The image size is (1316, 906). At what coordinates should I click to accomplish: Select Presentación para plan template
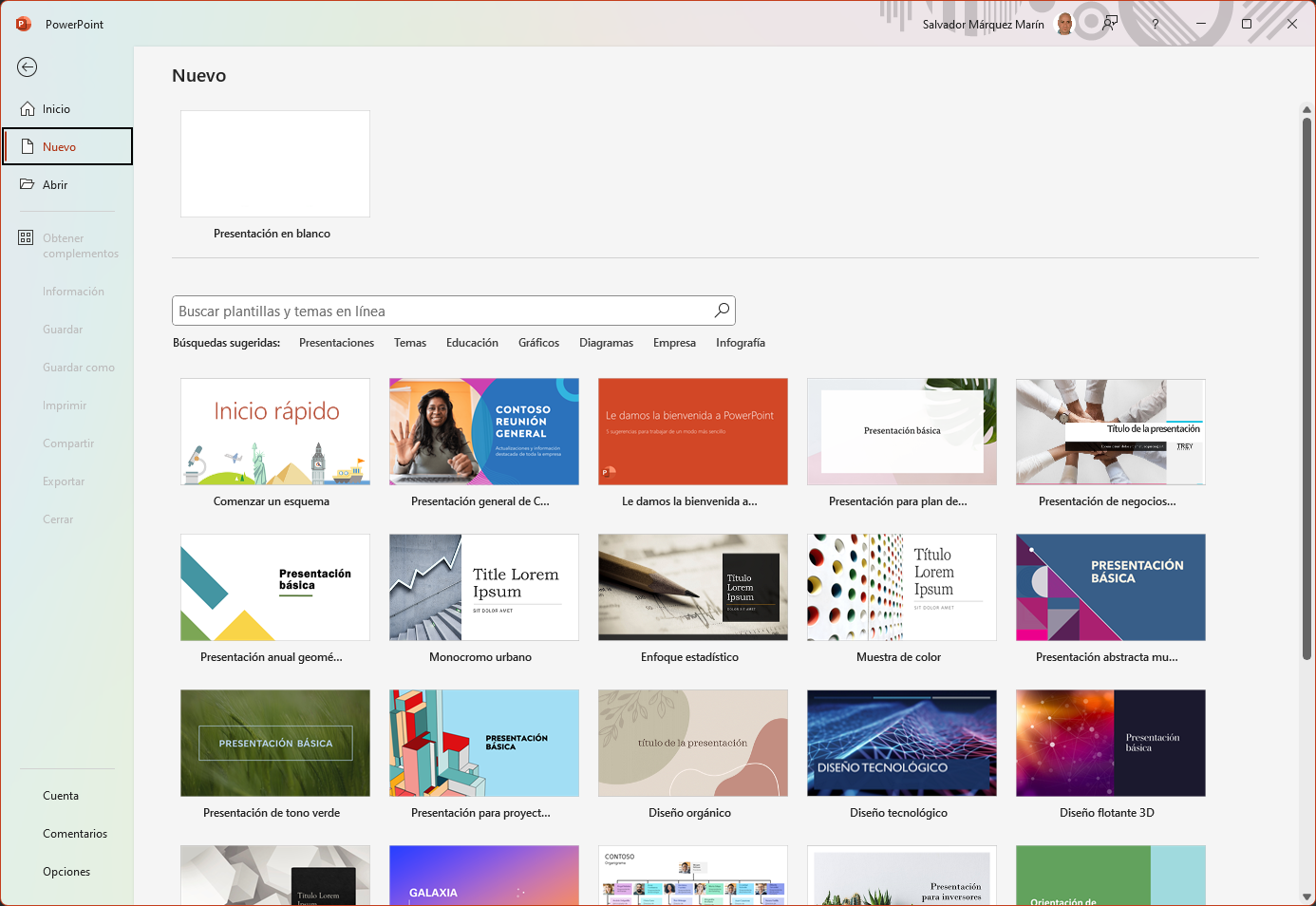point(902,431)
